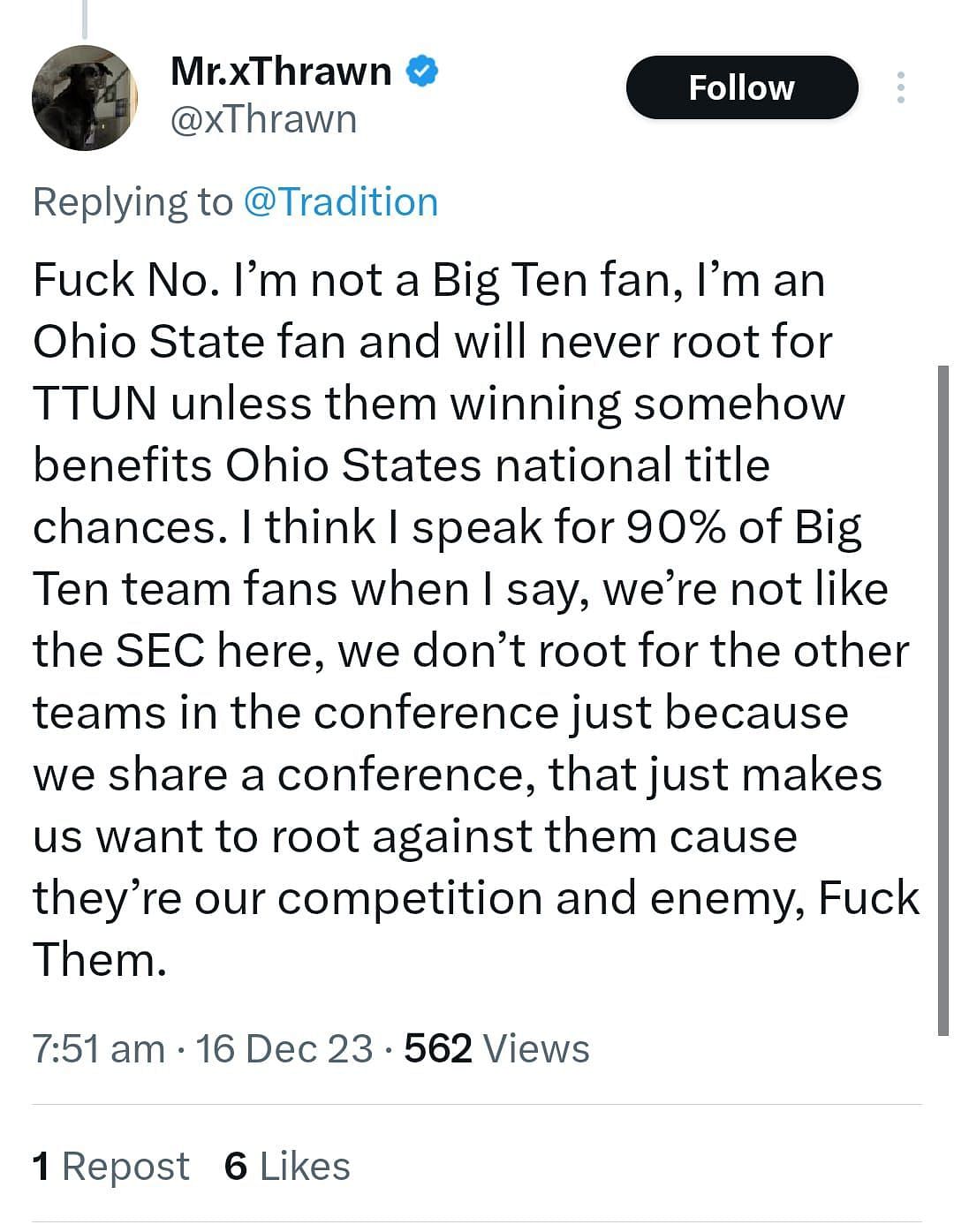Open the three-dot more options menu
This screenshot has height=1232, width=954.
tap(900, 87)
